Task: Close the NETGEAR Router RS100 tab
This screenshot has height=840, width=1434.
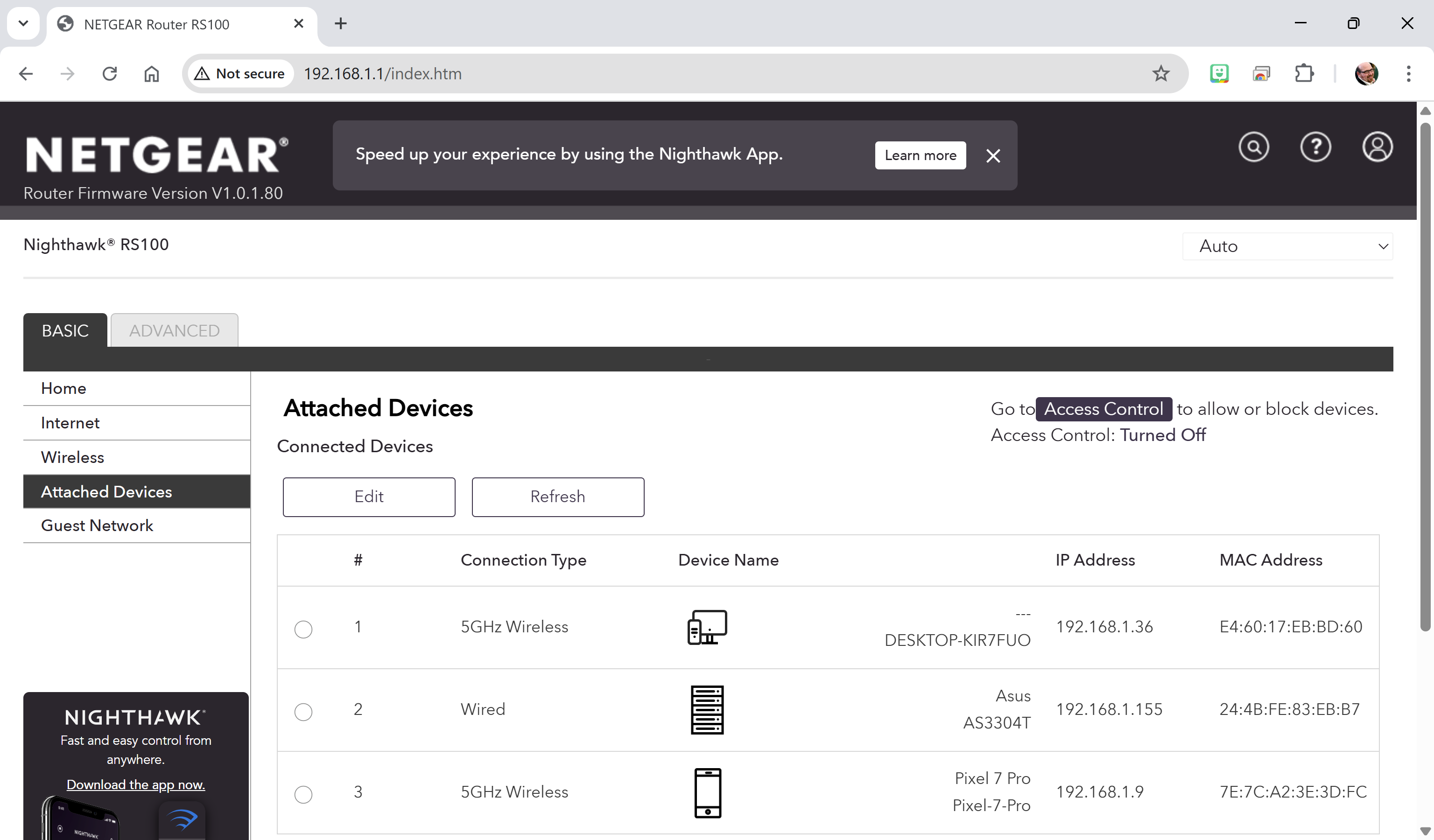Action: [298, 23]
